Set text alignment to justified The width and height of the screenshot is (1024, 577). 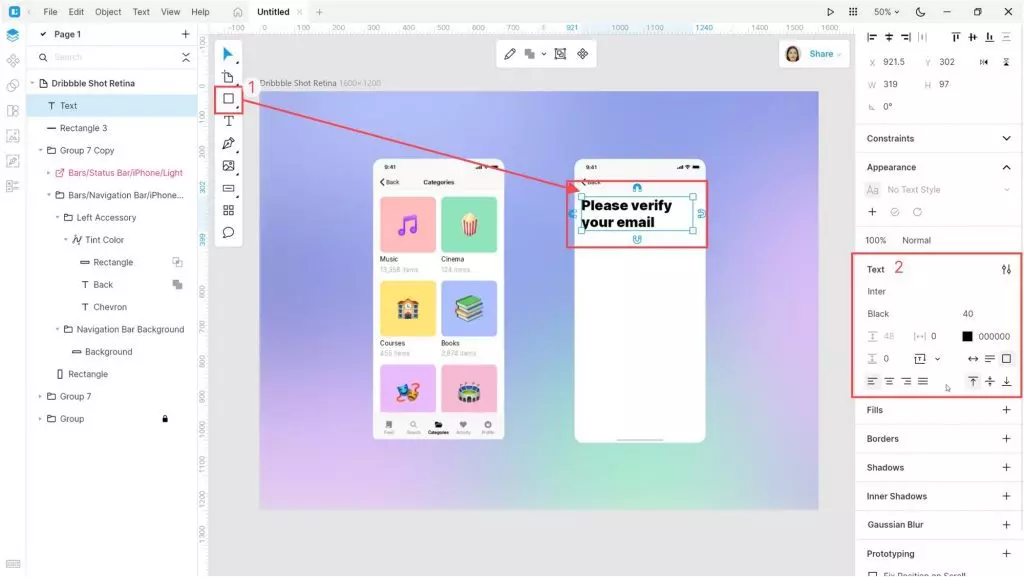pyautogui.click(x=923, y=381)
